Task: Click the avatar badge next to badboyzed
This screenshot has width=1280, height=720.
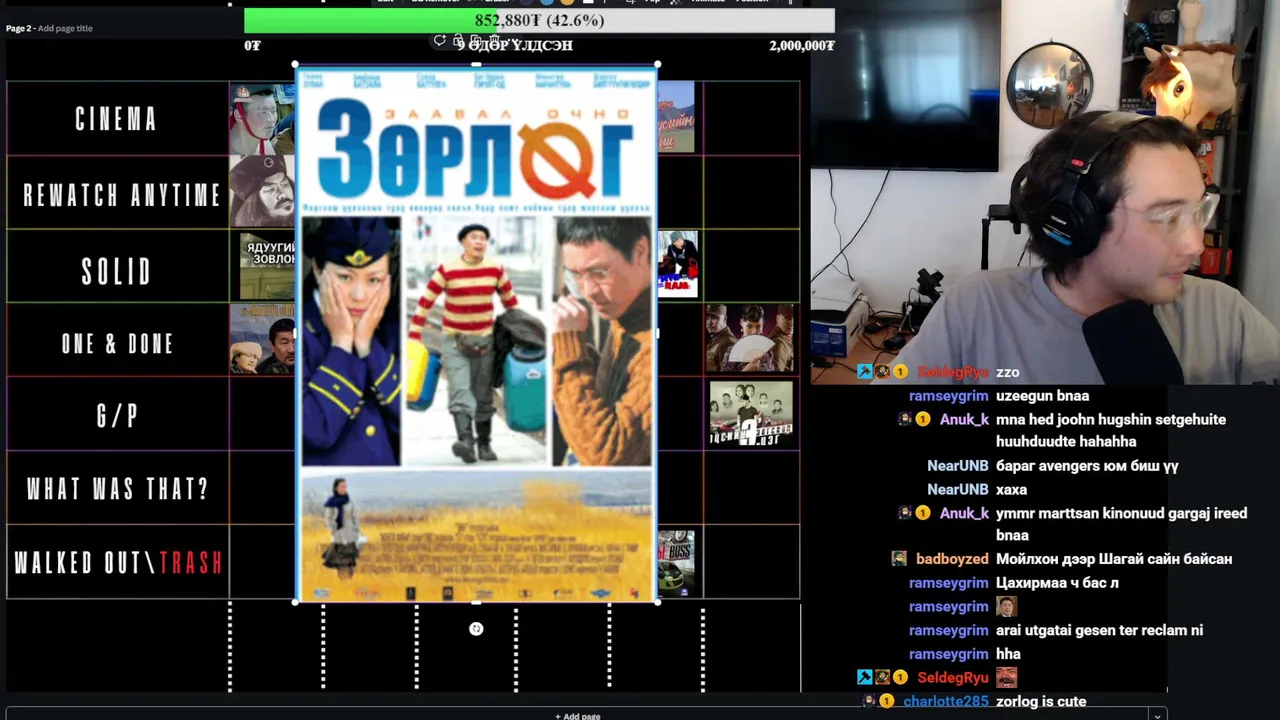Action: [899, 559]
